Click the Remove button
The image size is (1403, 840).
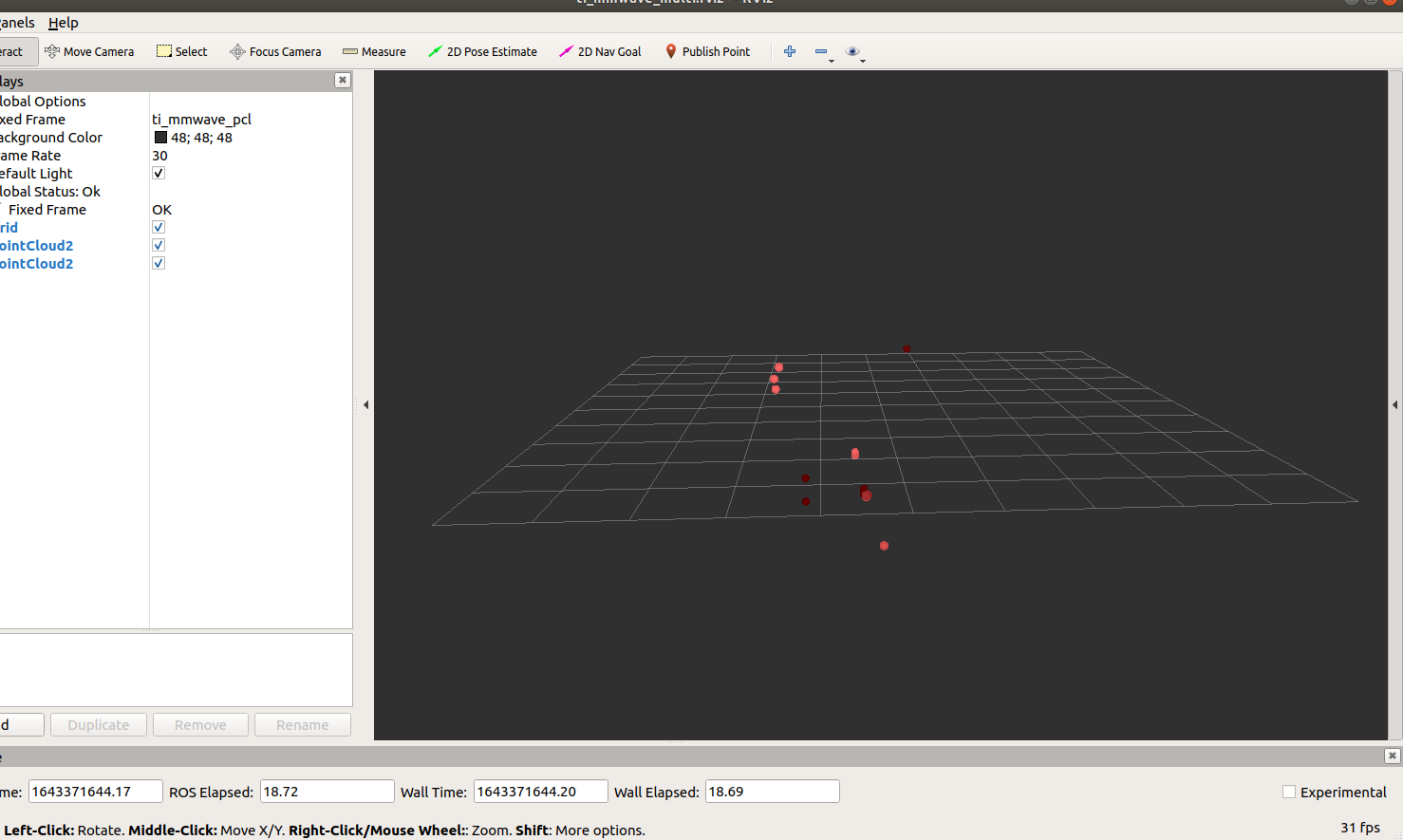pos(200,724)
